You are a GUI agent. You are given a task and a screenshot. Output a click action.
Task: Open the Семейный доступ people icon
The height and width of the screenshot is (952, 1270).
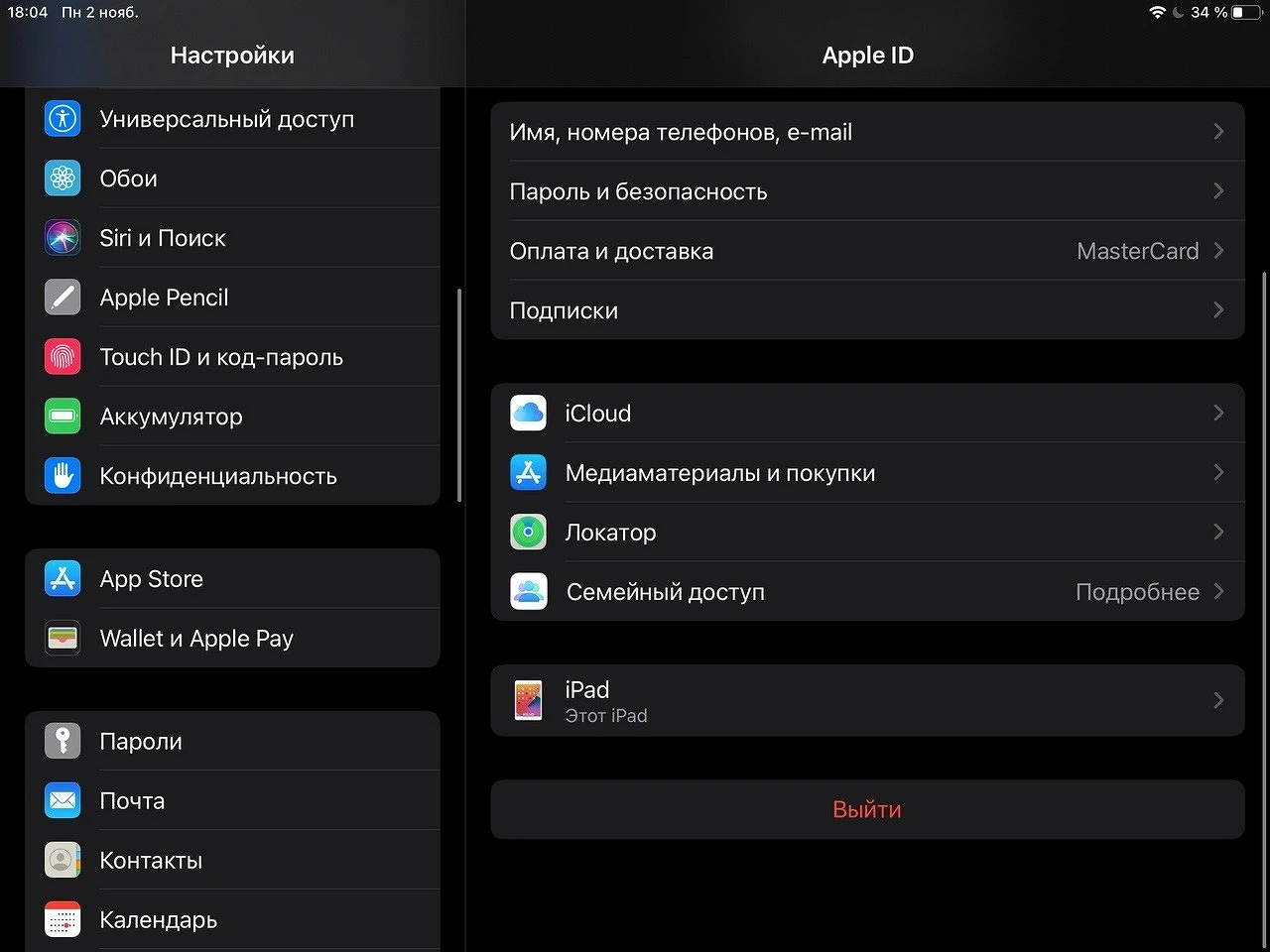(528, 591)
